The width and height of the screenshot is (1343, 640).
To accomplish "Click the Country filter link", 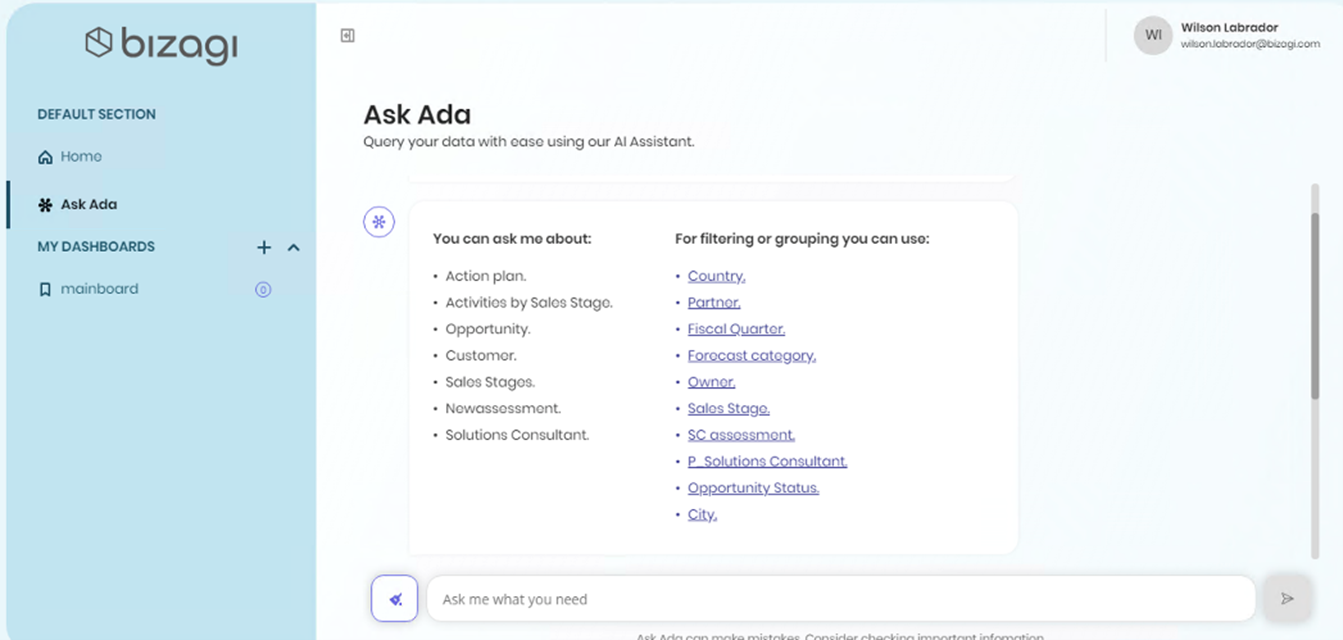I will click(716, 276).
